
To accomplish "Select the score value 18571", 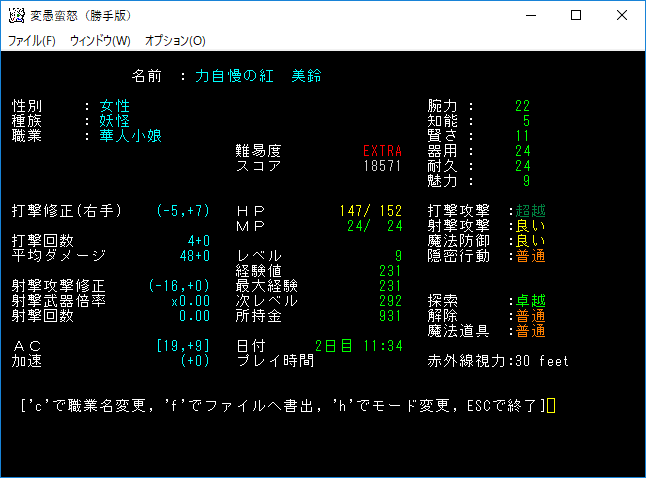I will tap(382, 165).
